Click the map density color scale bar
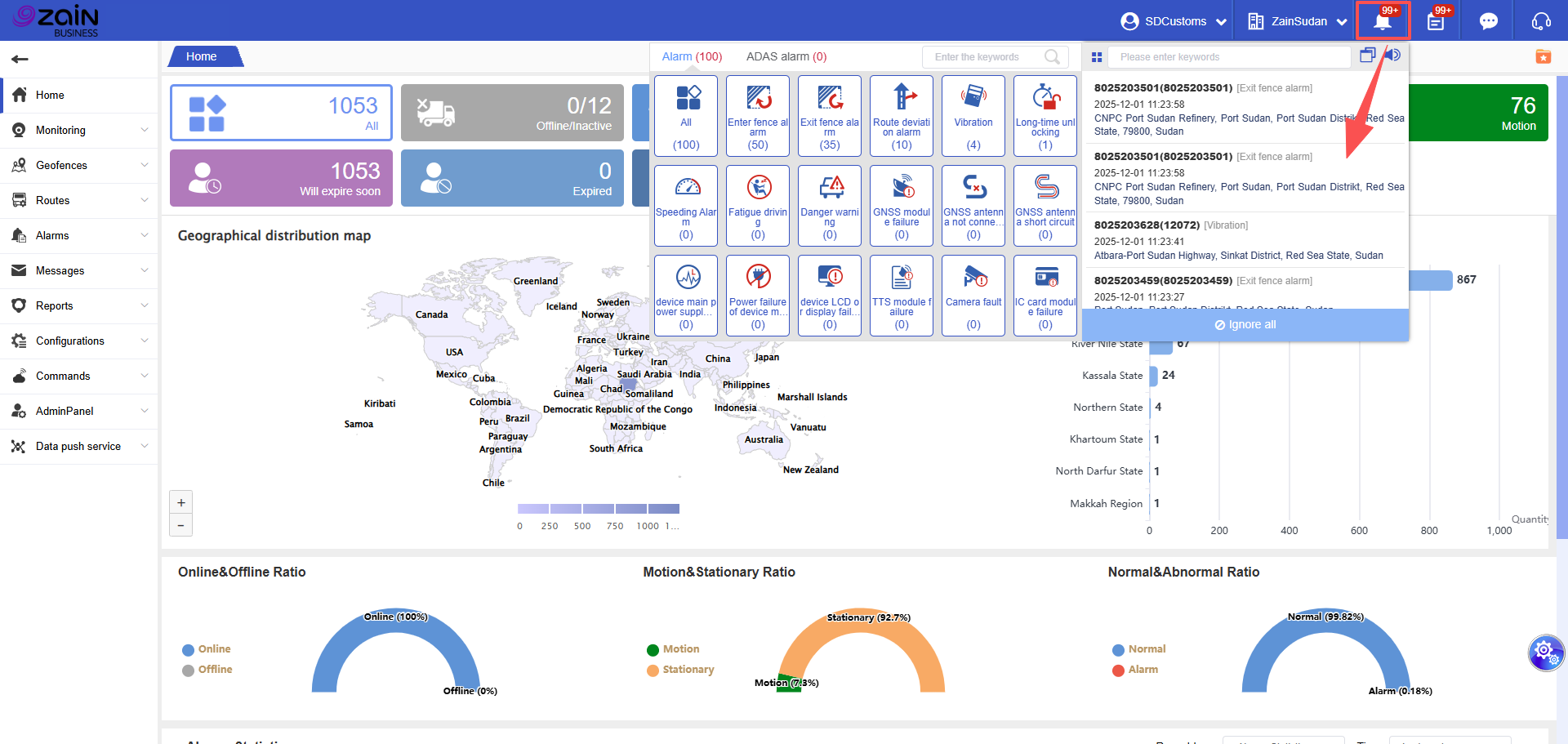1568x744 pixels. (598, 509)
